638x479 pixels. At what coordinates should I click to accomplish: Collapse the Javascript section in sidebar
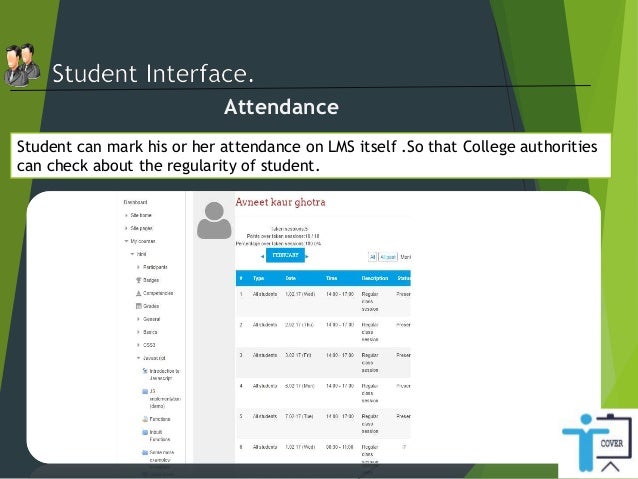click(x=138, y=358)
